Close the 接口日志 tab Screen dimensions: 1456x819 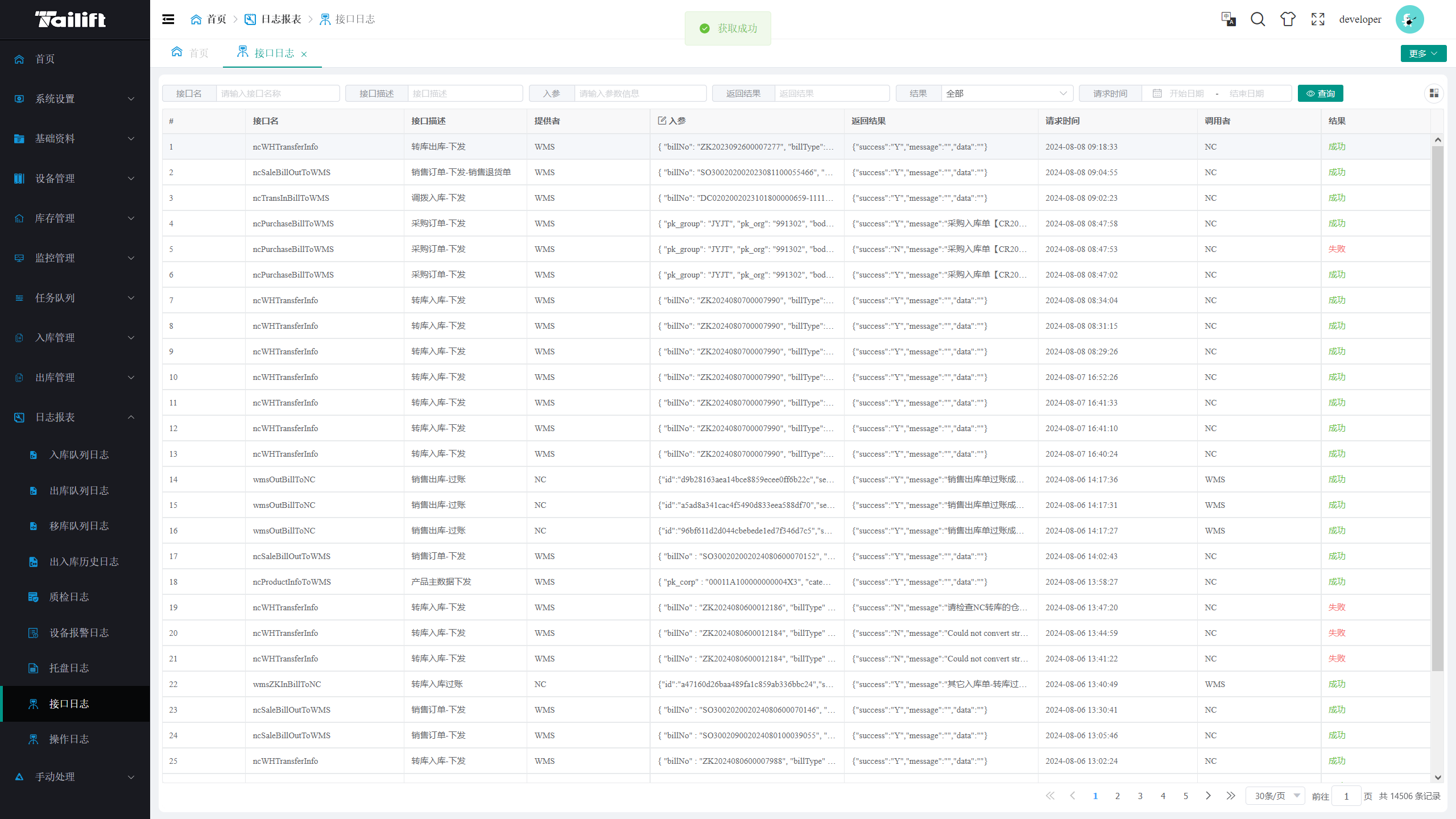[304, 54]
